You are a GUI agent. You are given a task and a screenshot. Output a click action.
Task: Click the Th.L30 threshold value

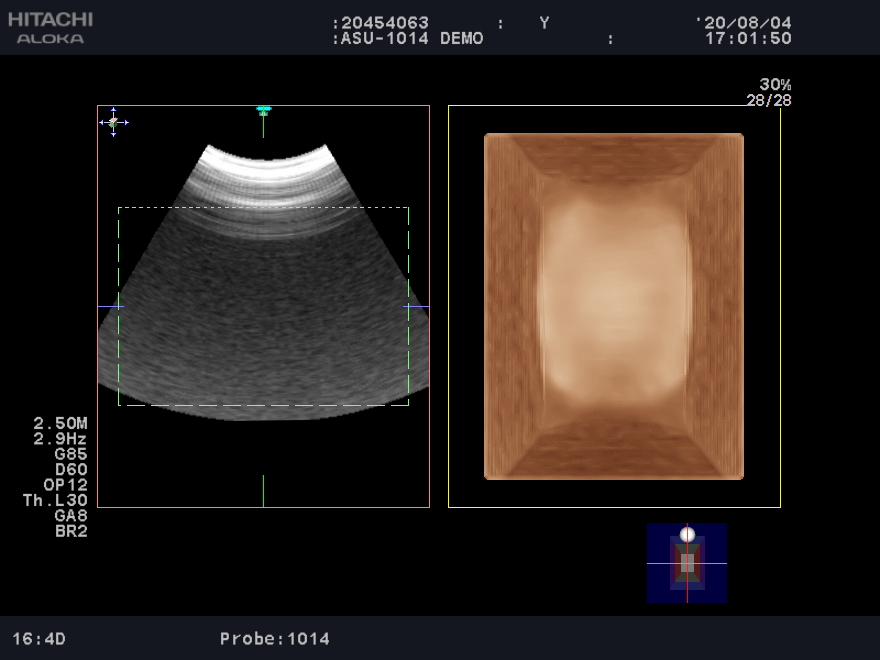point(55,501)
